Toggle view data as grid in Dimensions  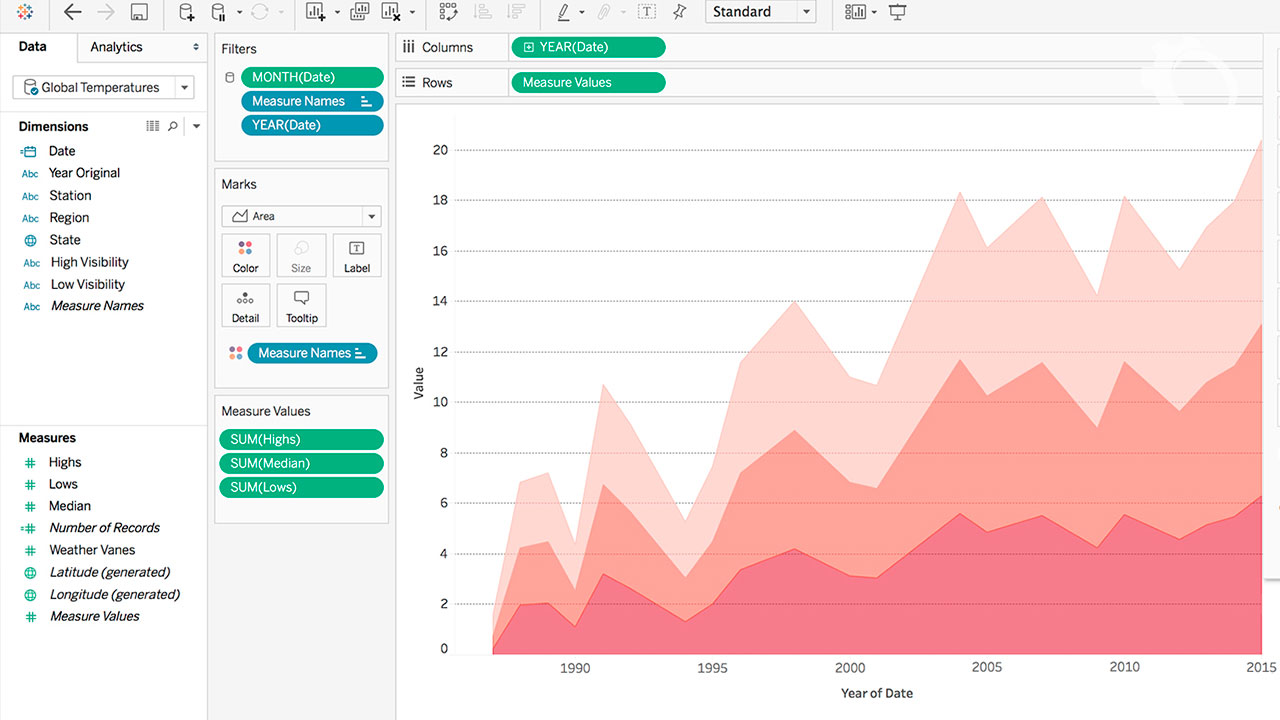(x=152, y=126)
